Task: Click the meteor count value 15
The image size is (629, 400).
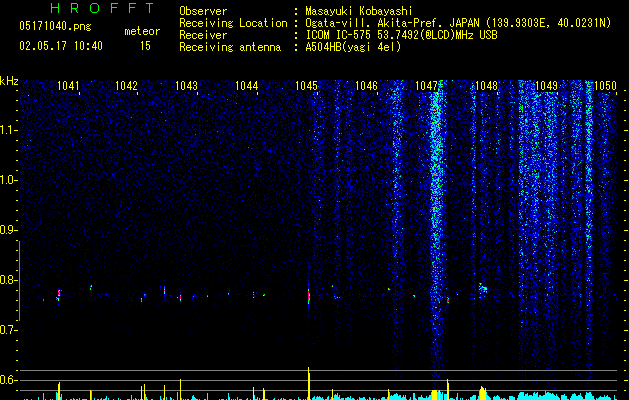Action: pos(145,46)
